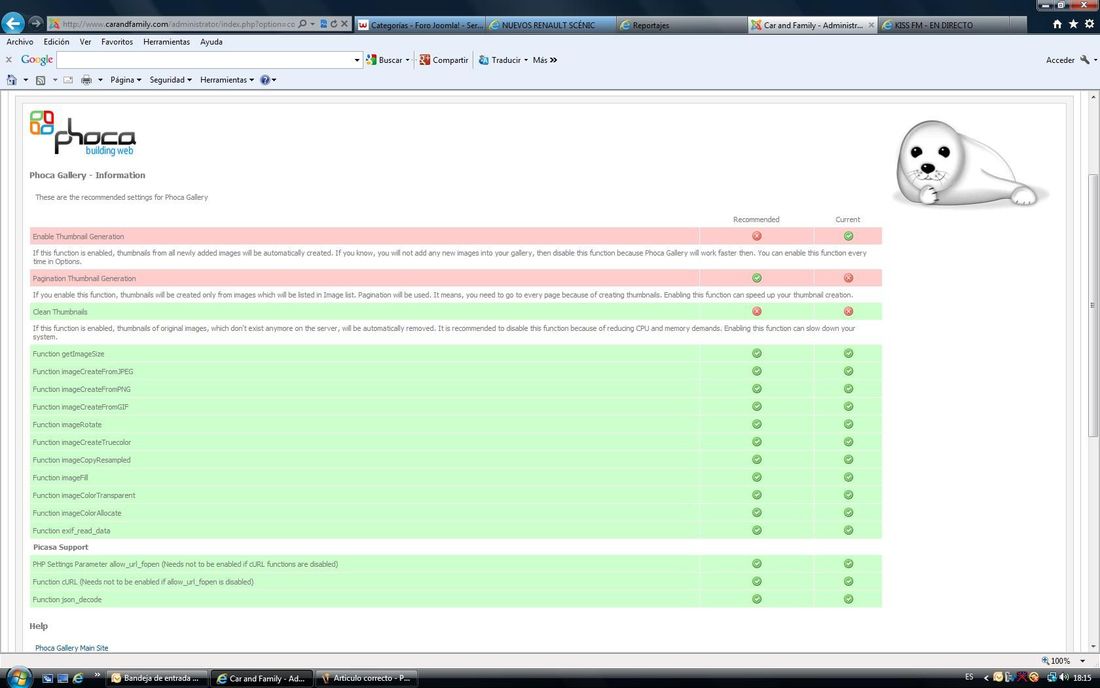Click the Compartir button in Google toolbar
This screenshot has height=688, width=1100.
444,60
